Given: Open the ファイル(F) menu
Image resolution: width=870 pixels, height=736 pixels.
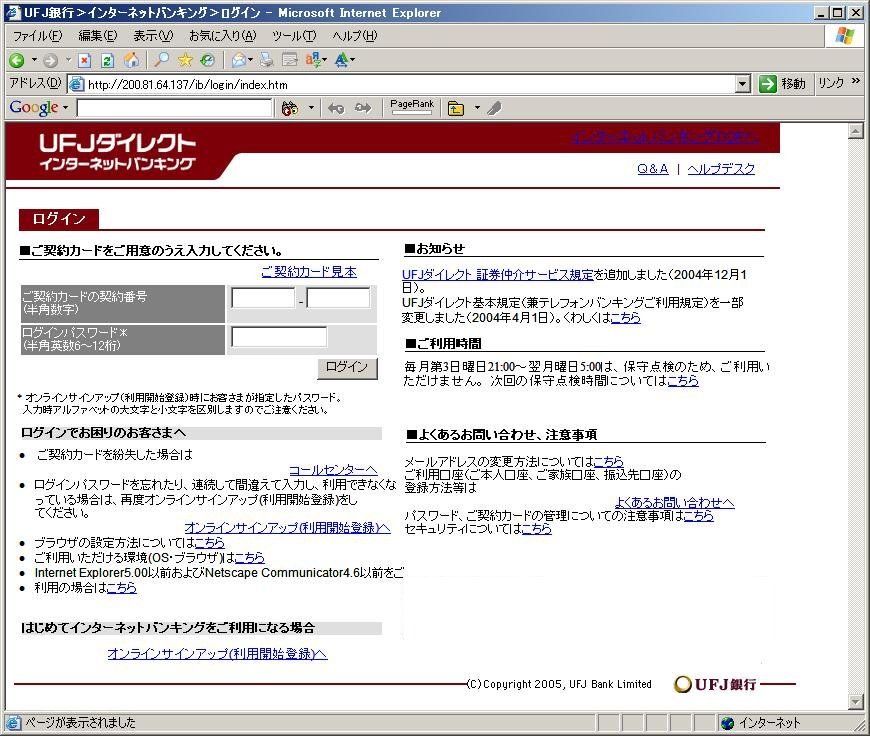Looking at the screenshot, I should (x=37, y=36).
